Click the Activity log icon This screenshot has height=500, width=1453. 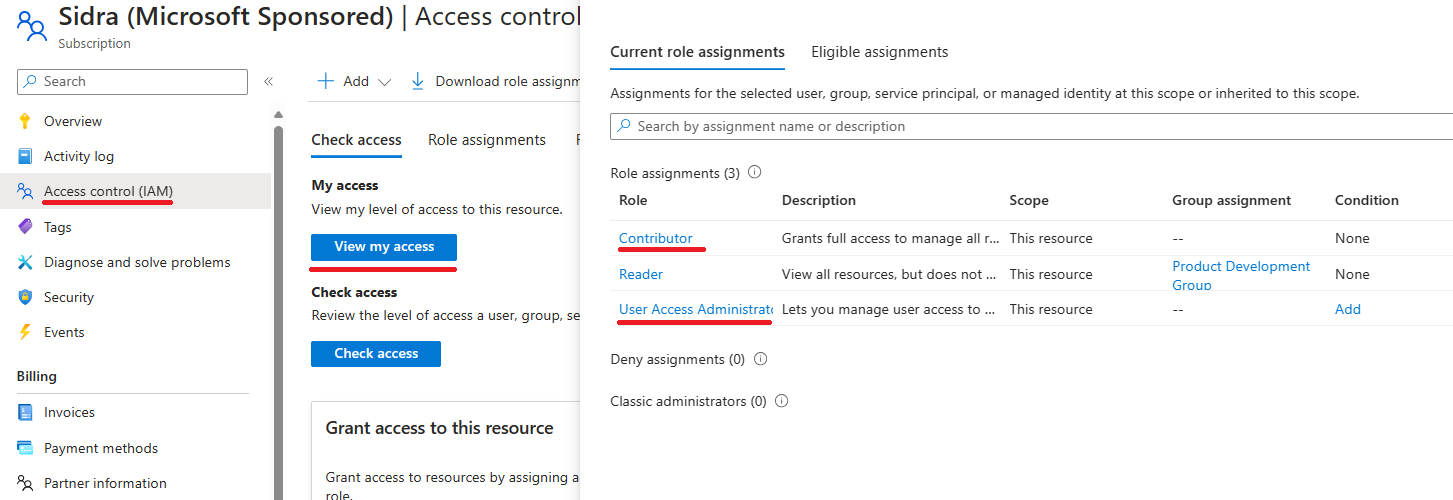click(x=26, y=156)
